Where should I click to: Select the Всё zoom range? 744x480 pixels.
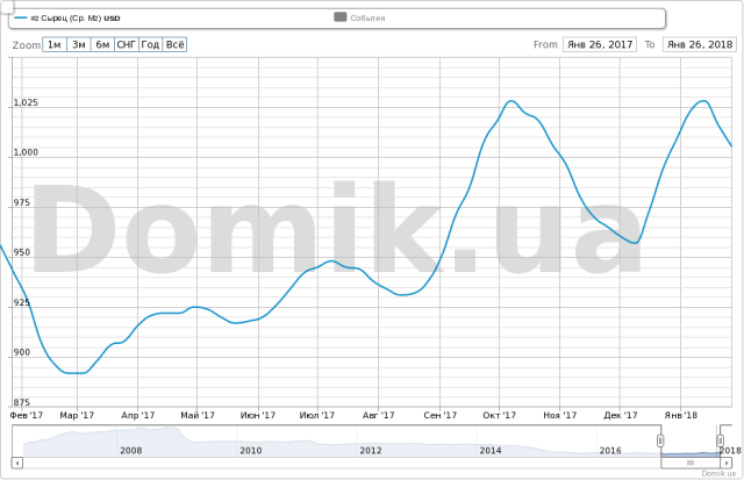pyautogui.click(x=175, y=45)
